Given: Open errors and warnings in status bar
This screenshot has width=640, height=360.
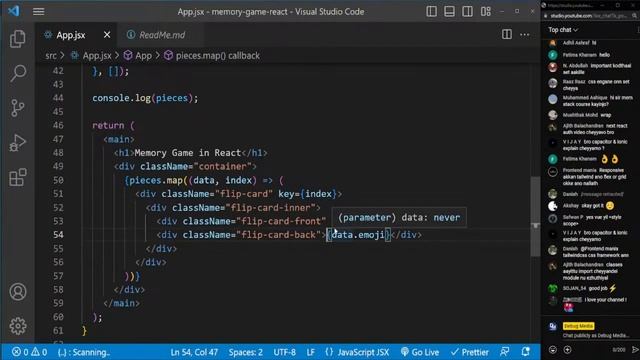Looking at the screenshot, I should tap(29, 352).
